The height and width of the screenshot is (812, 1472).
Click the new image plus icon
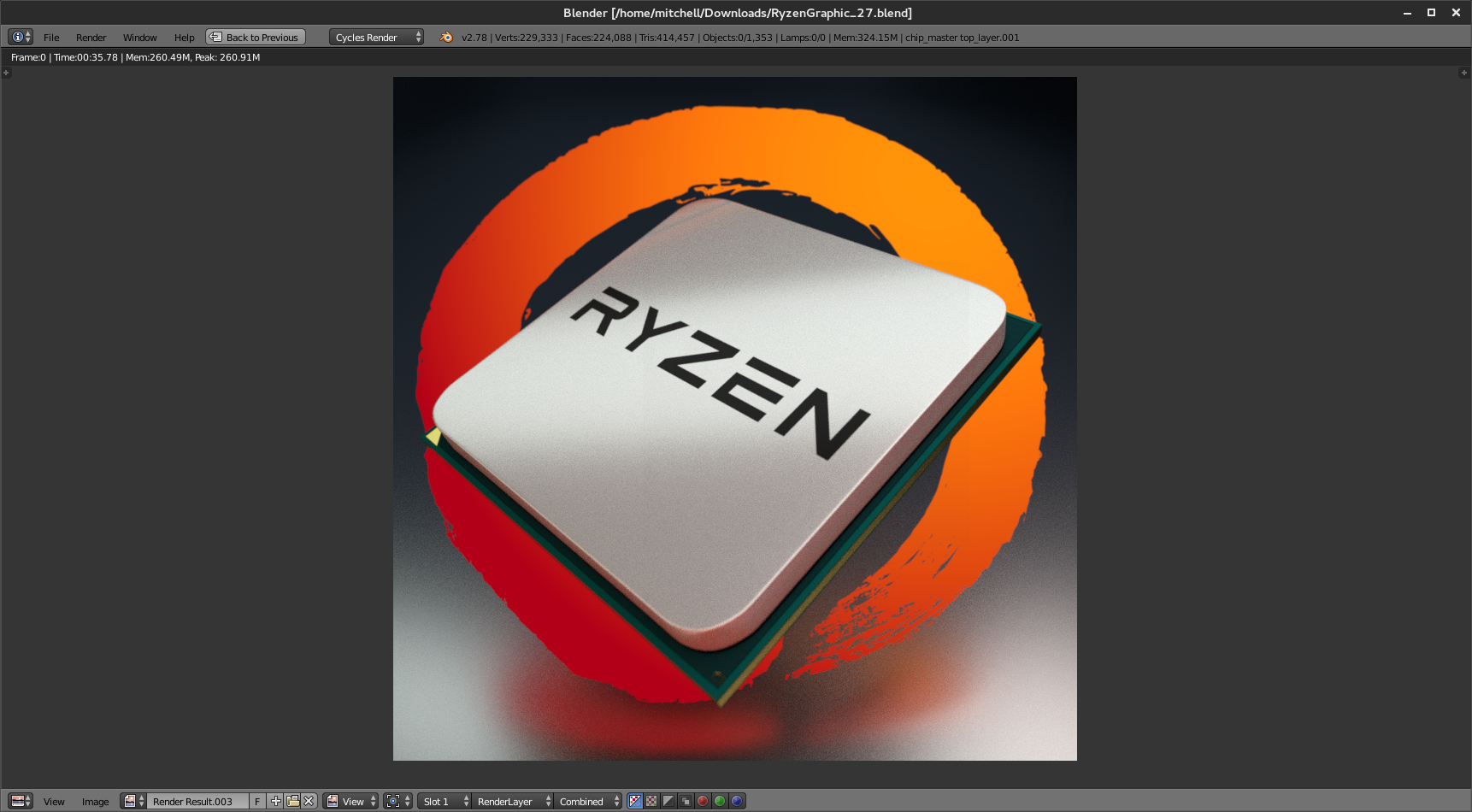pyautogui.click(x=275, y=801)
